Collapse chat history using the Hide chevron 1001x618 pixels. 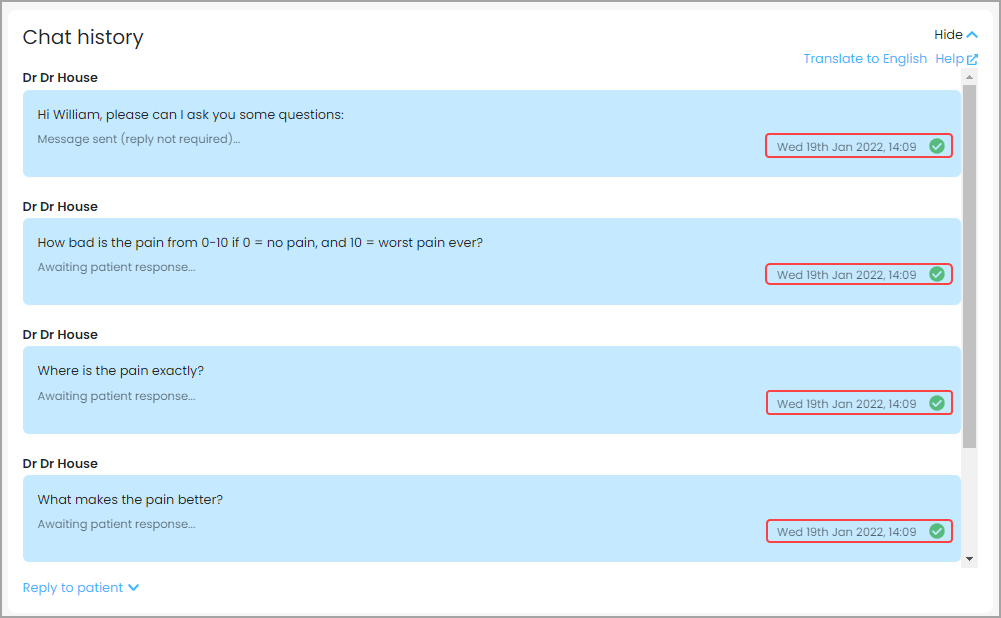[972, 35]
